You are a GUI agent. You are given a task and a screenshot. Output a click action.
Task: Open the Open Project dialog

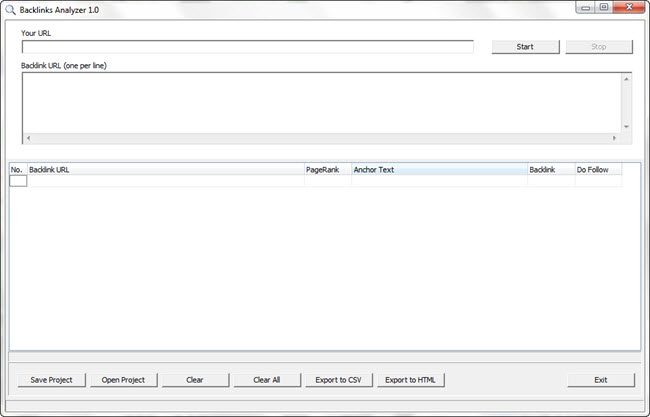click(123, 380)
